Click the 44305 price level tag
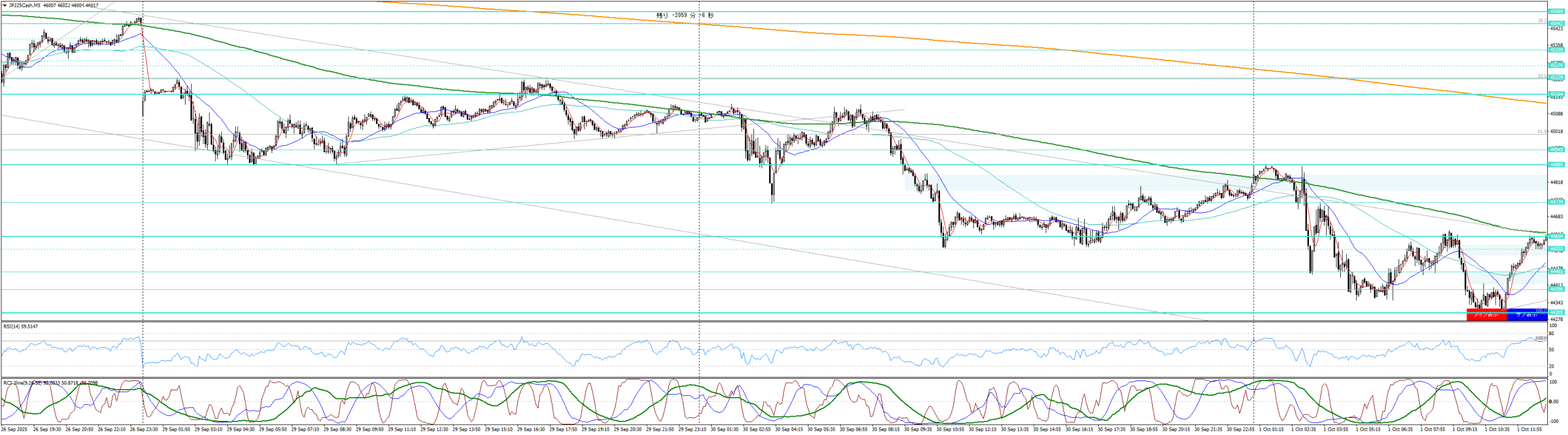 (x=1556, y=312)
